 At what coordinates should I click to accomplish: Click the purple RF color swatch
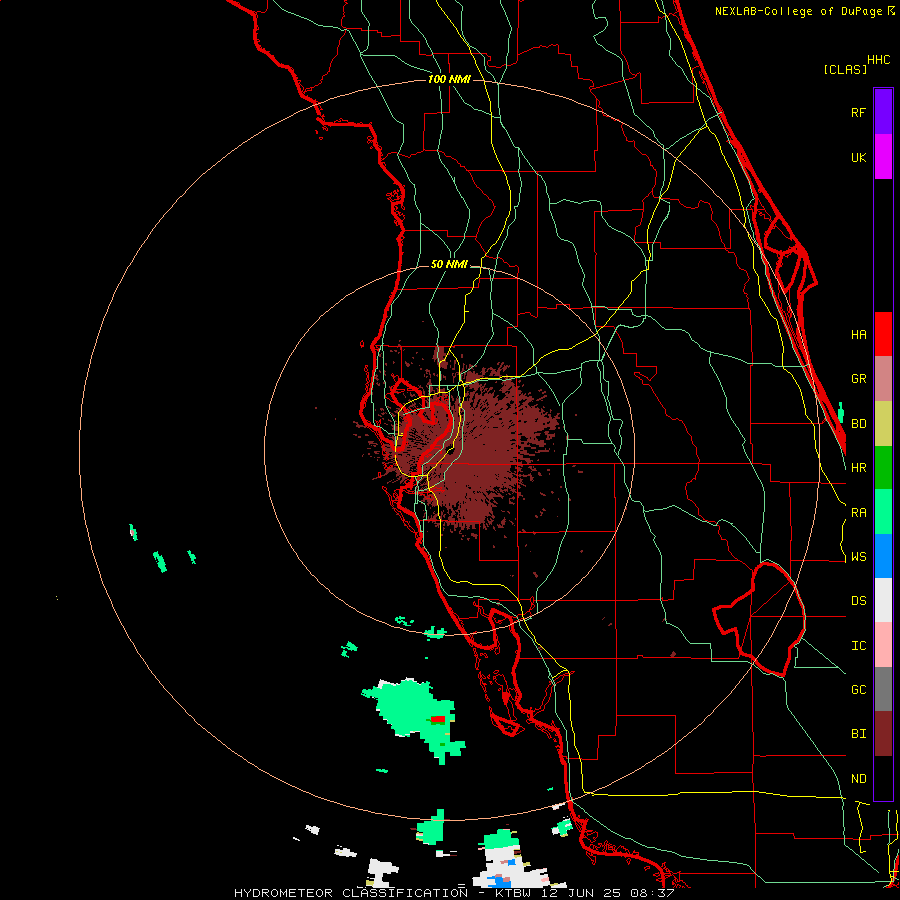[883, 112]
